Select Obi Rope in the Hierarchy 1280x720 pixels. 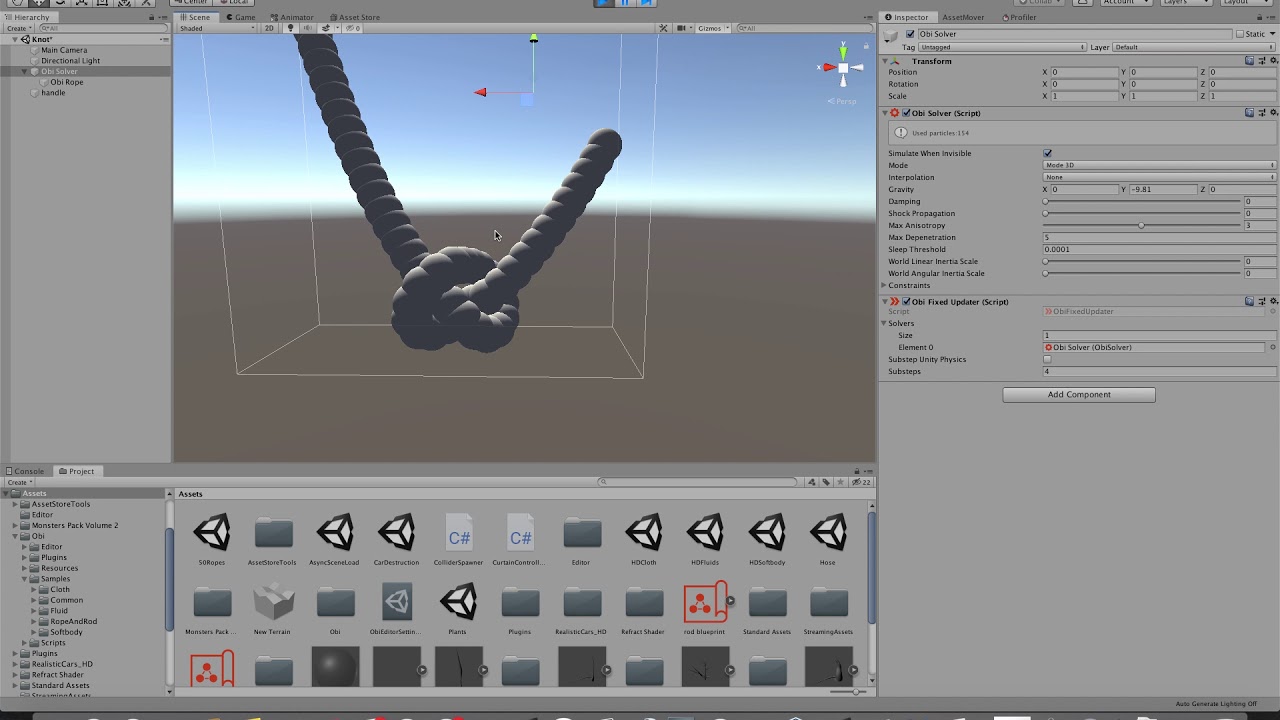[x=67, y=82]
